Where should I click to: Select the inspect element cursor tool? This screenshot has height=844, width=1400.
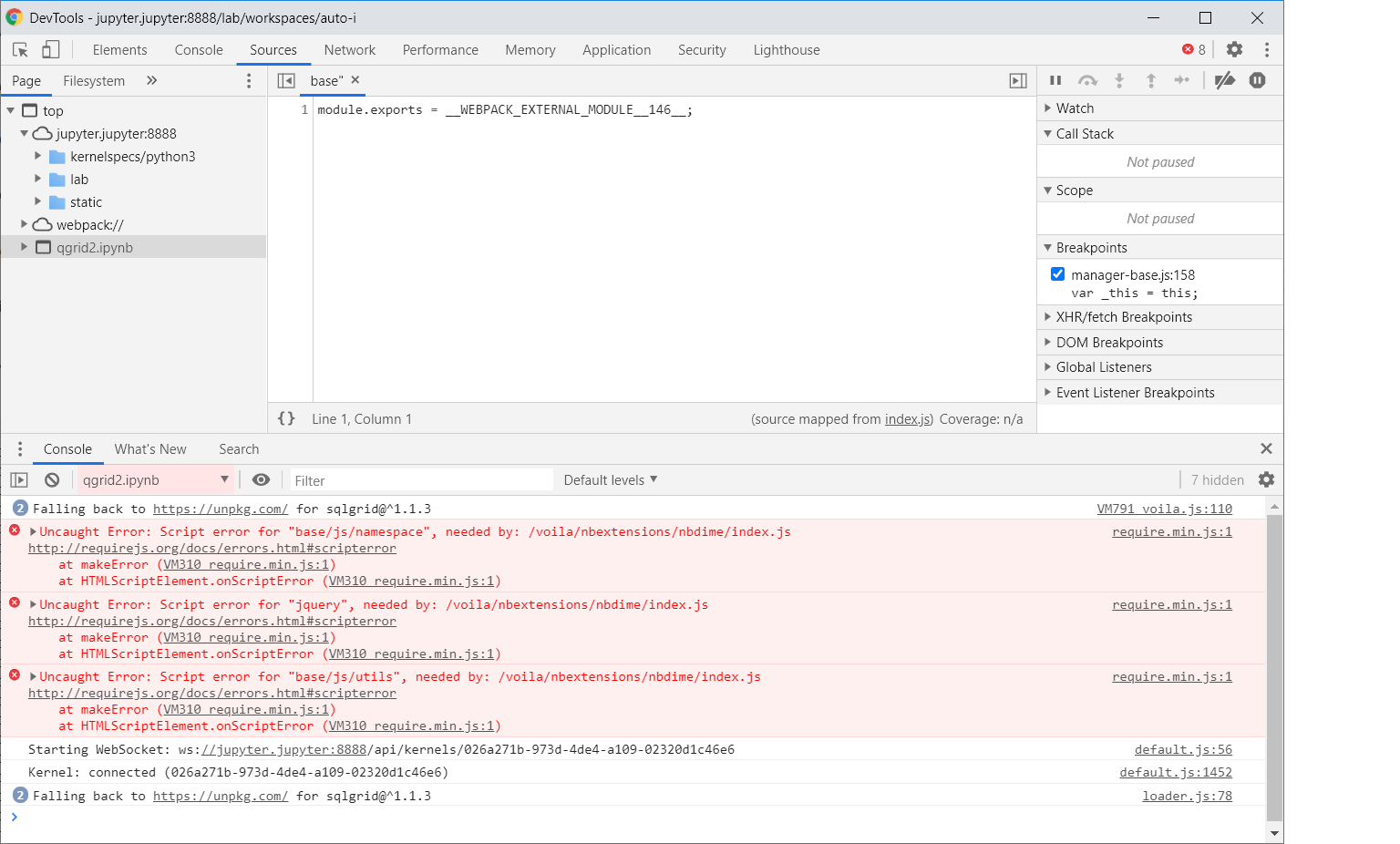click(x=19, y=49)
